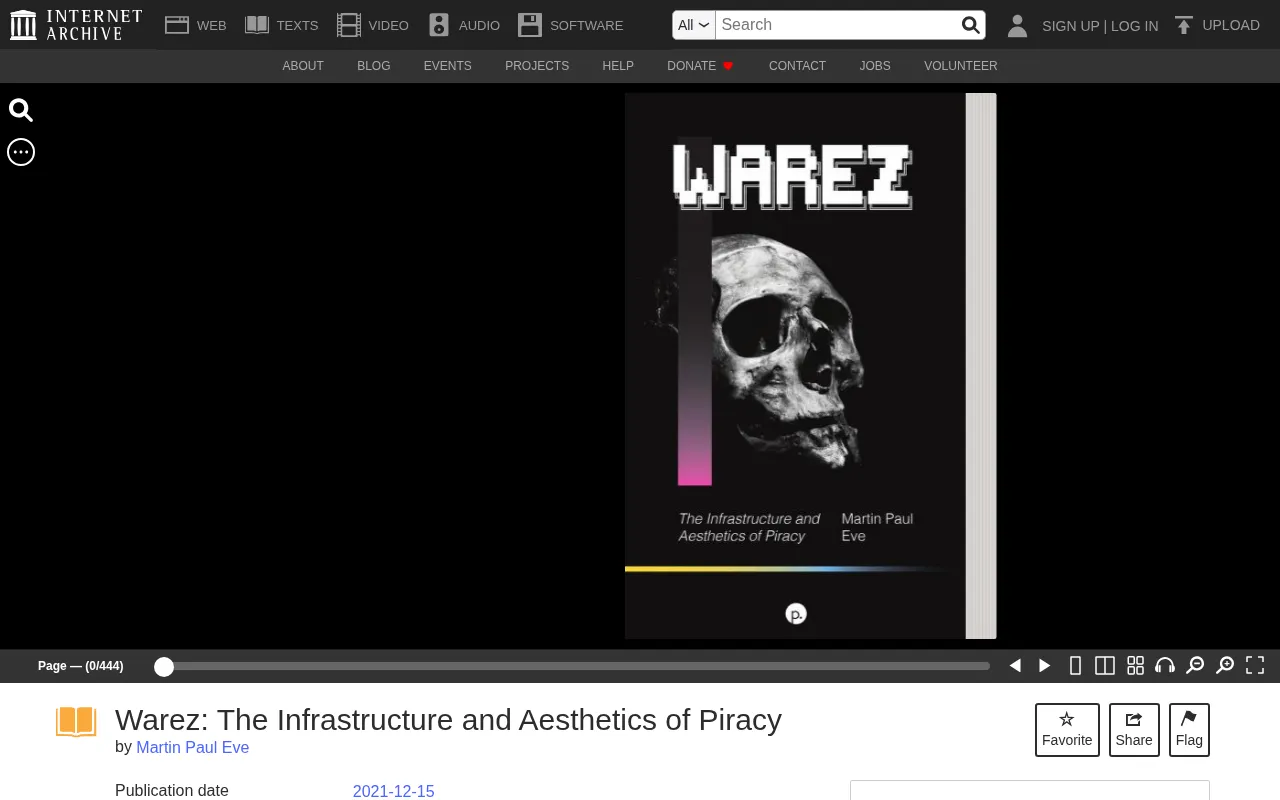Open the Software section floppy disk icon
Viewport: 1280px width, 800px height.
(530, 25)
